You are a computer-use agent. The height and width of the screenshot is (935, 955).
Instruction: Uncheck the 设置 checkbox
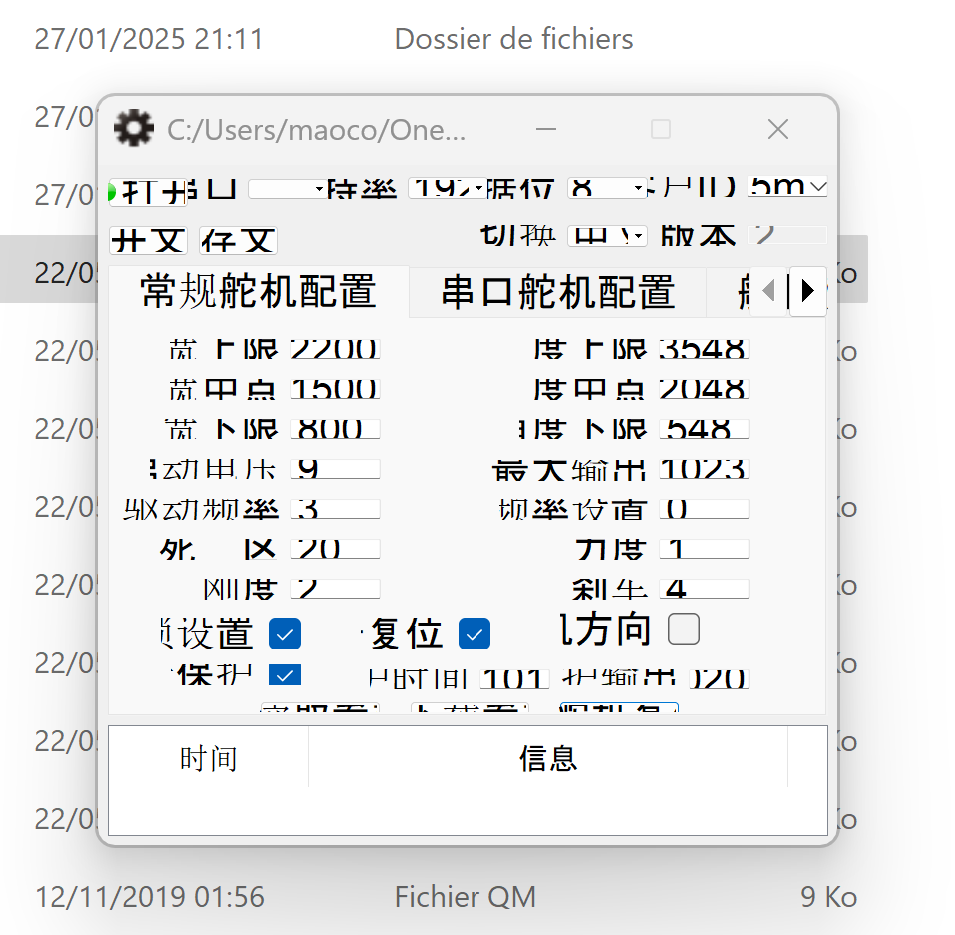click(x=285, y=633)
